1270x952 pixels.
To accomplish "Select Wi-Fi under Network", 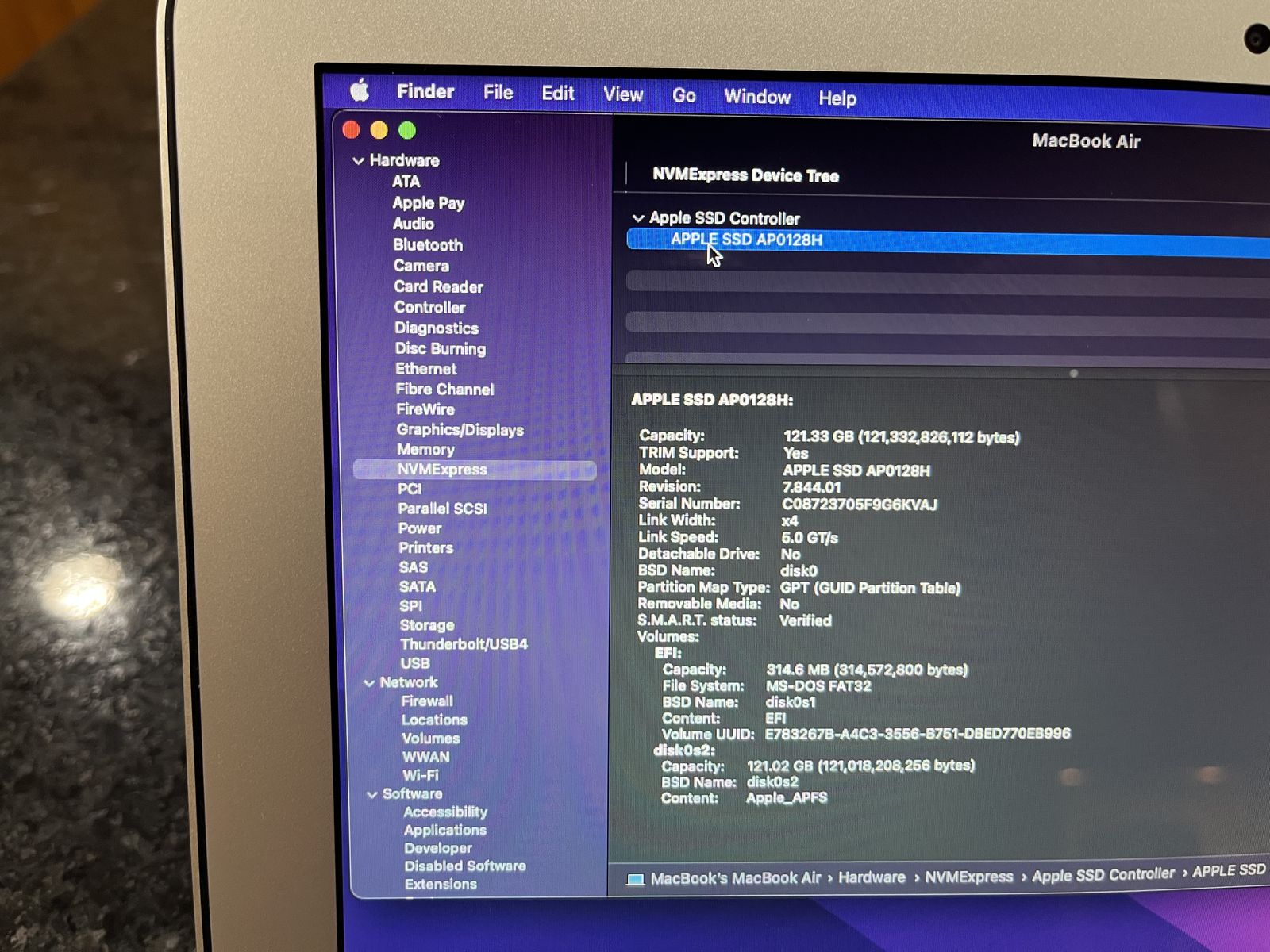I will click(420, 775).
